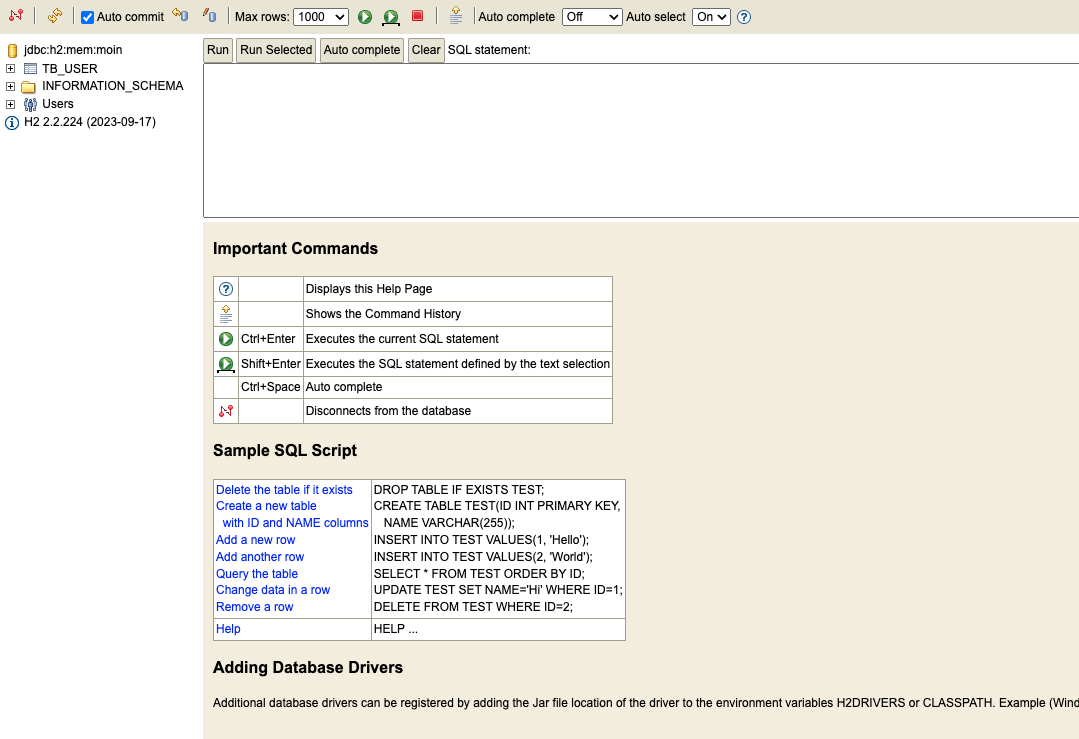Open Command History from the toolbar icon
The image size is (1079, 739).
click(x=456, y=15)
